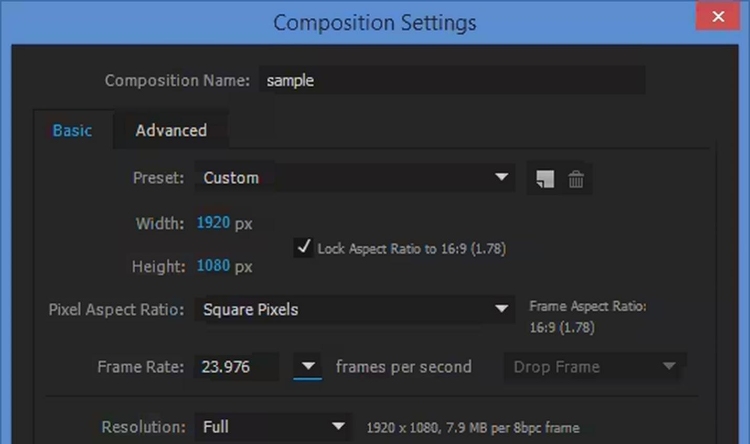Click the Width value 1920
This screenshot has height=444, width=750.
[213, 223]
